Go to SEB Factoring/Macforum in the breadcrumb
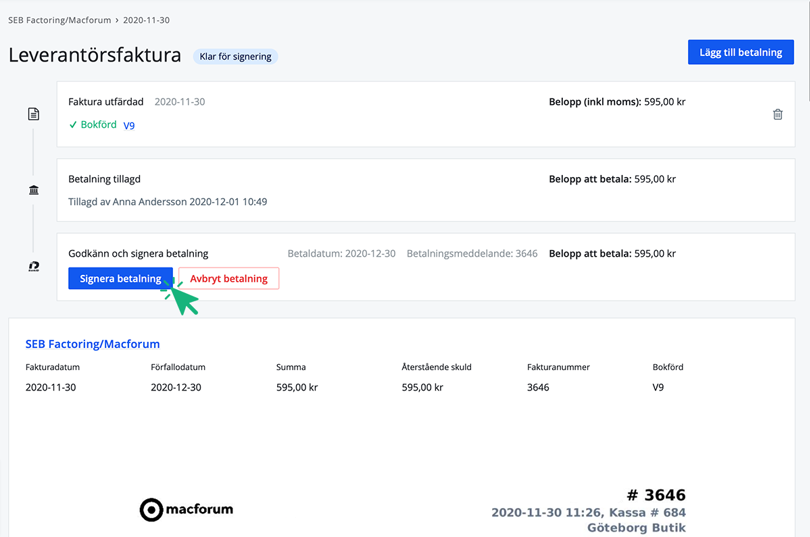Image resolution: width=810 pixels, height=537 pixels. [59, 20]
